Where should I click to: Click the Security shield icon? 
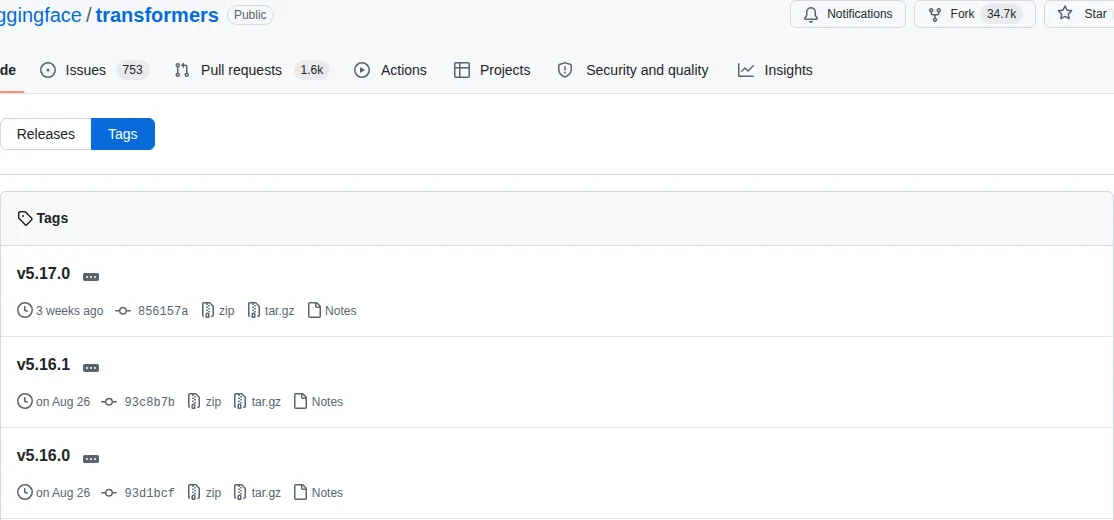[565, 70]
